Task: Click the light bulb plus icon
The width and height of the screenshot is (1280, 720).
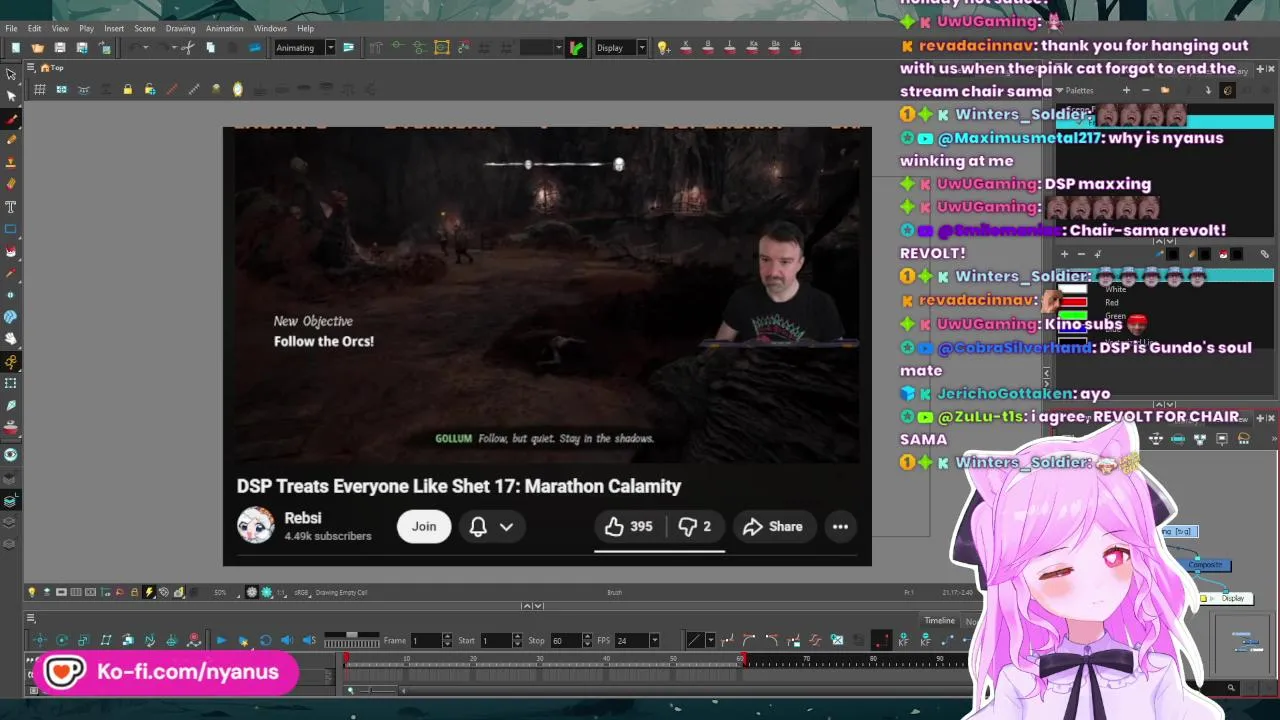Action: [x=662, y=47]
